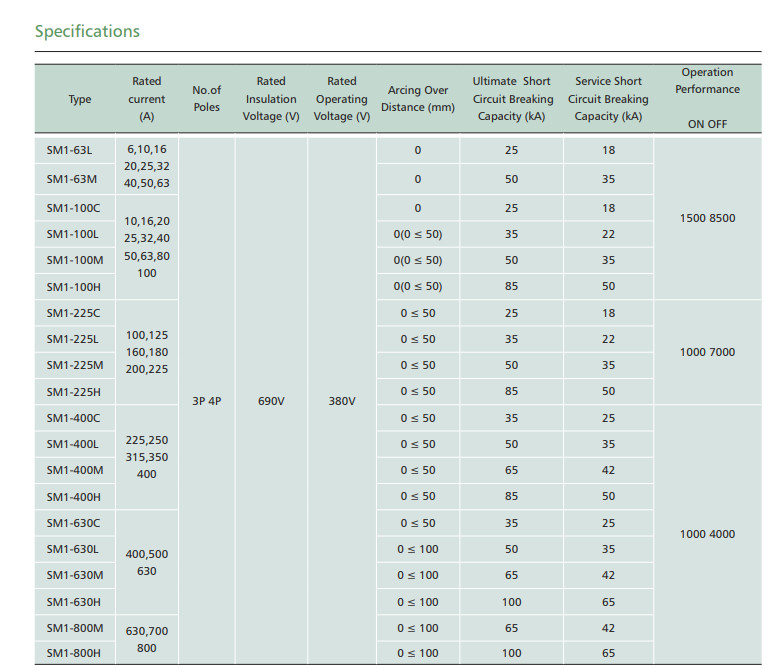Click the SM1-100L type cell
Image resolution: width=776 pixels, height=668 pixels.
73,234
